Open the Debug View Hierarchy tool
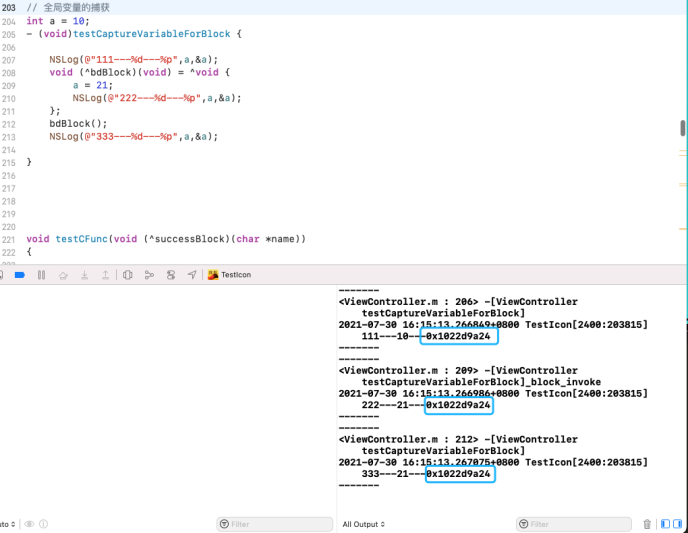This screenshot has width=688, height=533. point(128,275)
